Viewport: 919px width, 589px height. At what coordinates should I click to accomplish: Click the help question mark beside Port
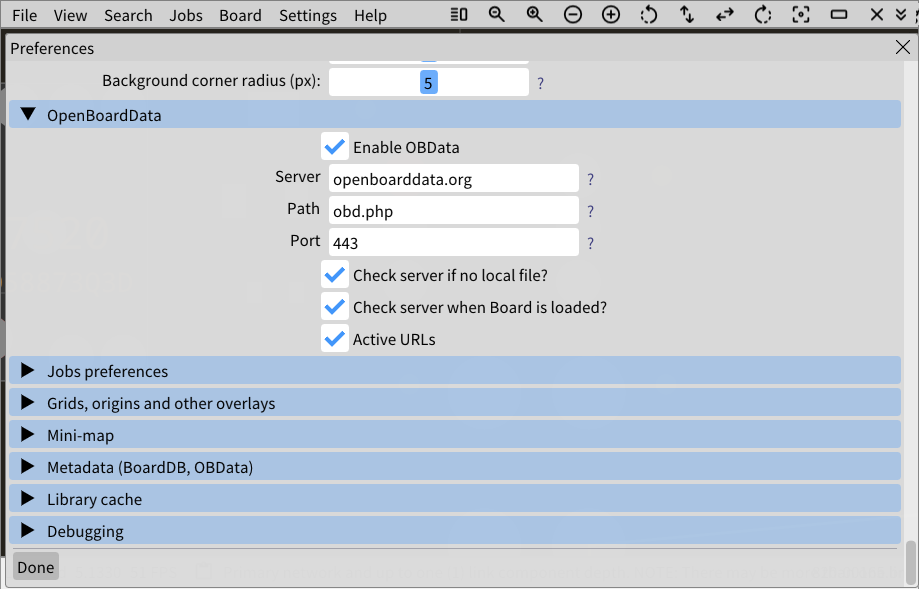(590, 242)
